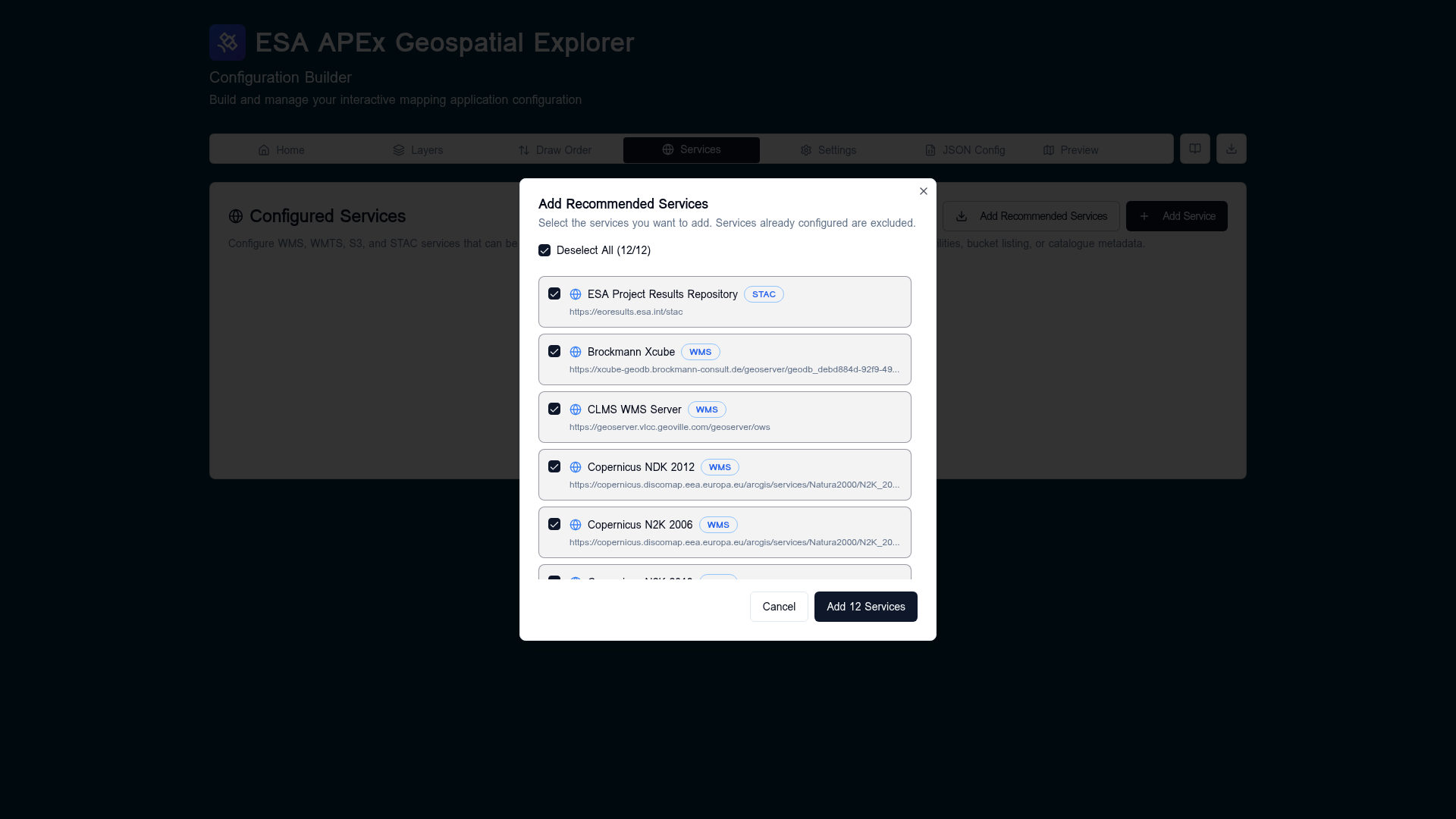Click the Copernicus N2K 2006 URL text

pos(734,542)
